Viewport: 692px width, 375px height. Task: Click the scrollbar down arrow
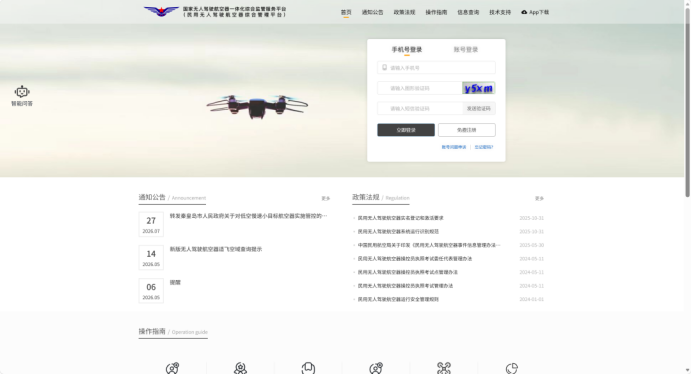[688, 371]
